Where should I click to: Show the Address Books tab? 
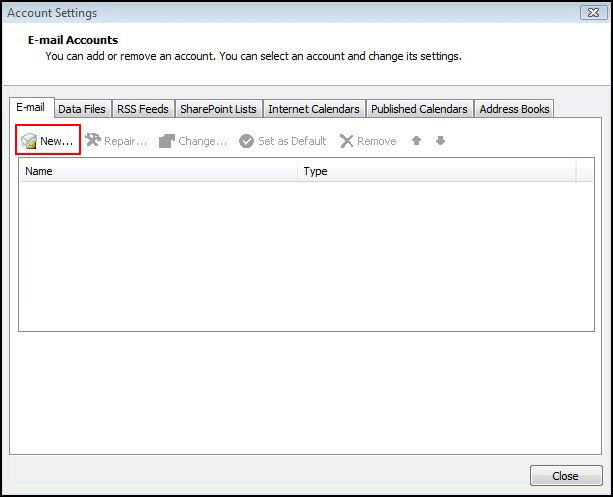click(x=514, y=109)
